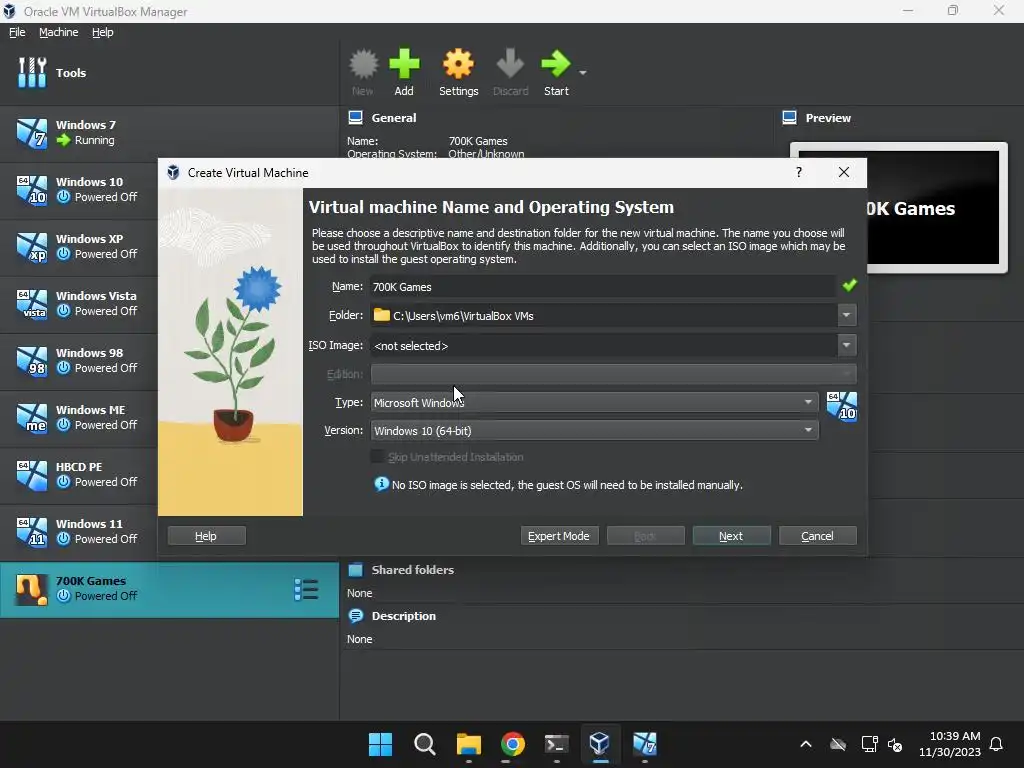This screenshot has height=768, width=1024.
Task: Click the 'Name: 700K Games' General detail
Action: [x=427, y=140]
